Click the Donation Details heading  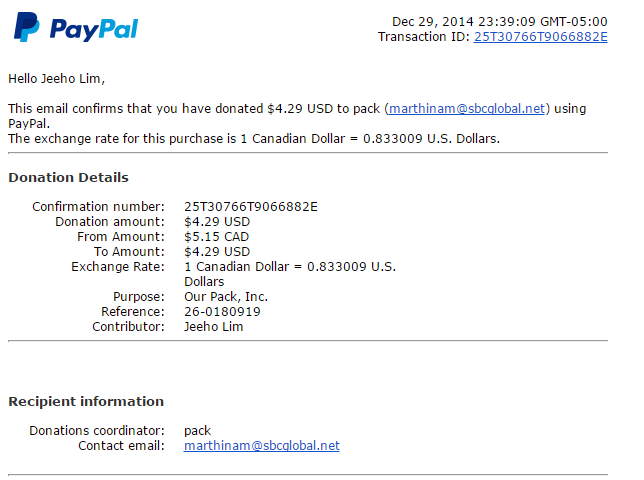tap(69, 177)
